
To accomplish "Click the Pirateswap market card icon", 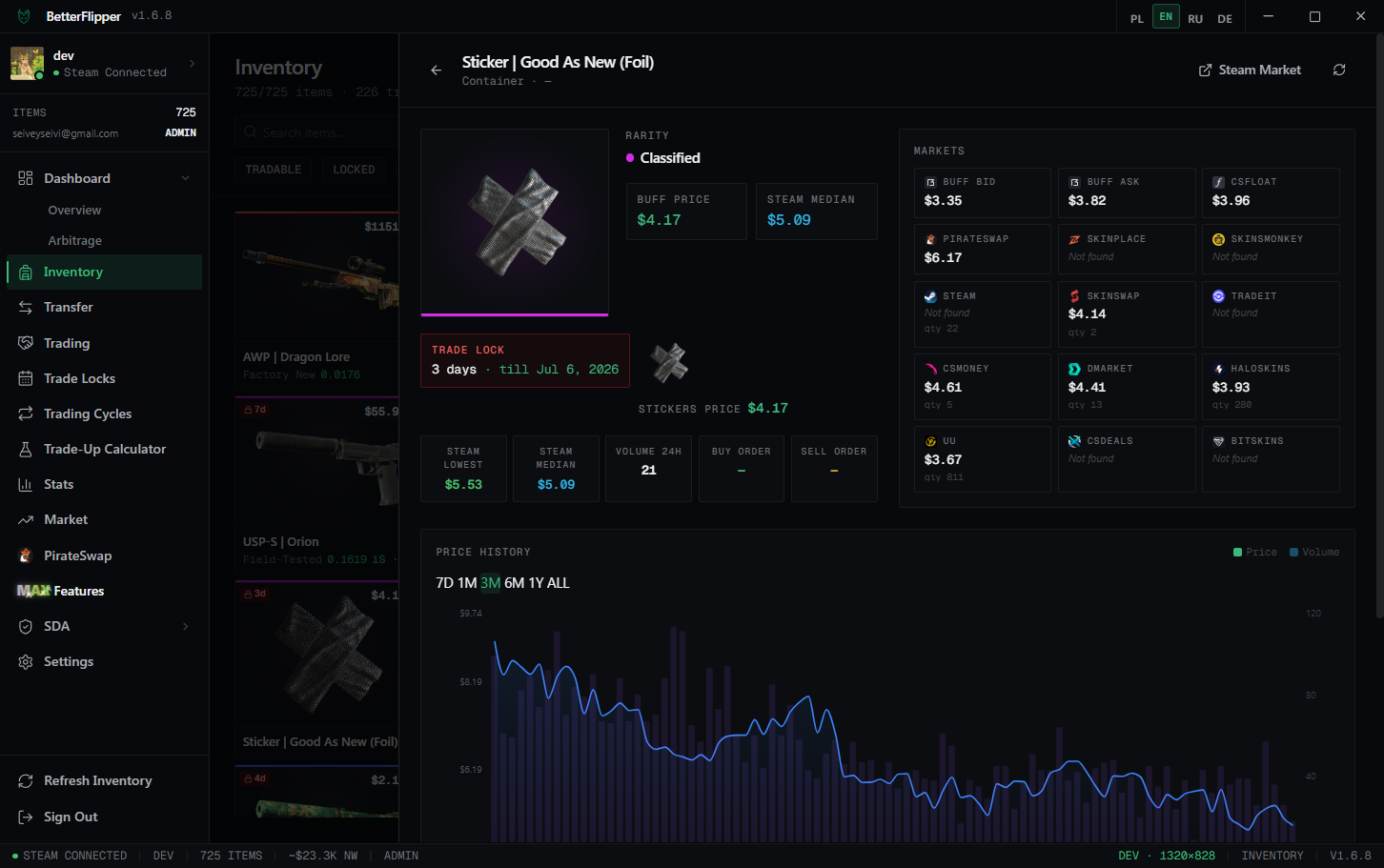I will (930, 239).
